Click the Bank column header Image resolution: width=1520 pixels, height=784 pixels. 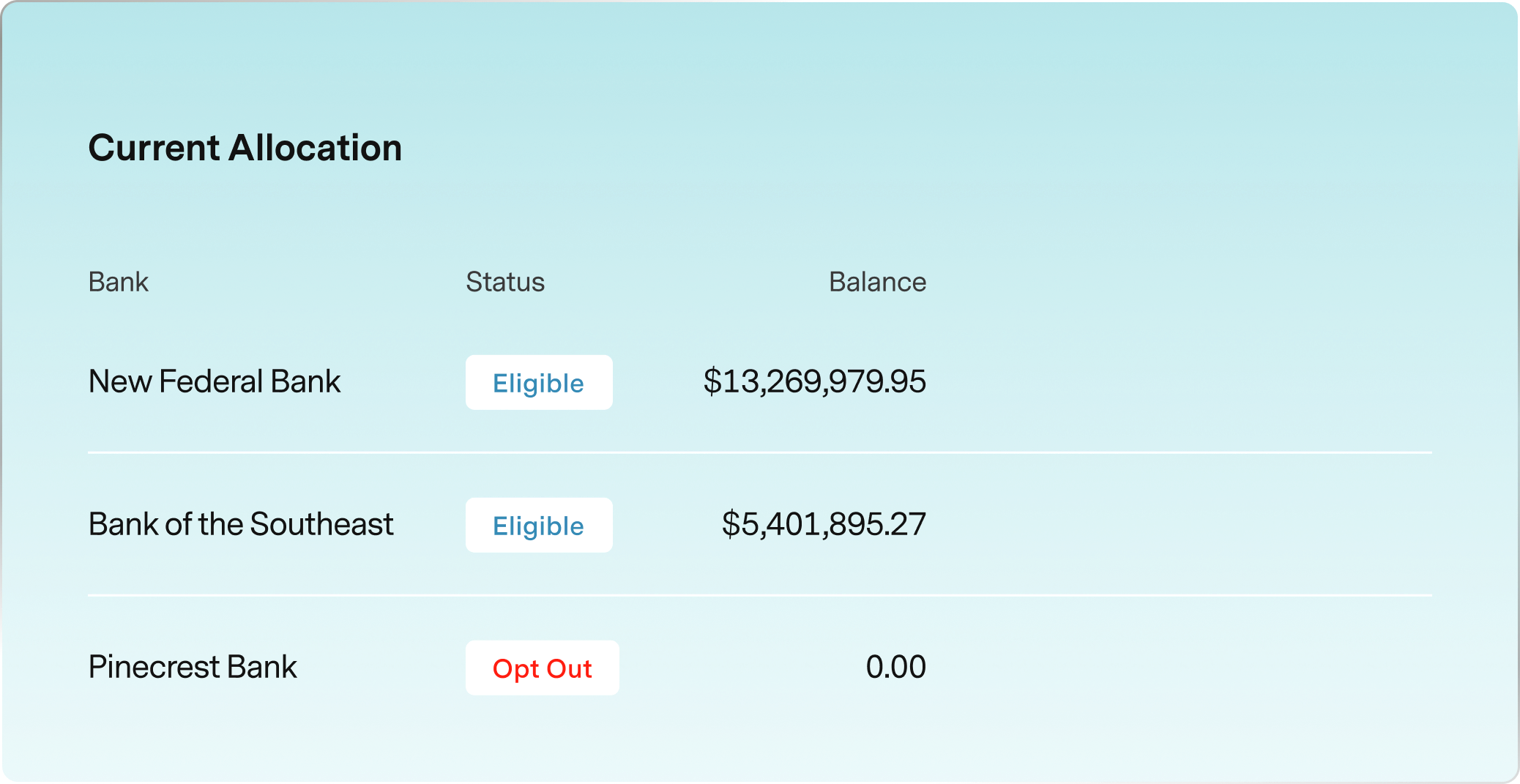(x=119, y=282)
